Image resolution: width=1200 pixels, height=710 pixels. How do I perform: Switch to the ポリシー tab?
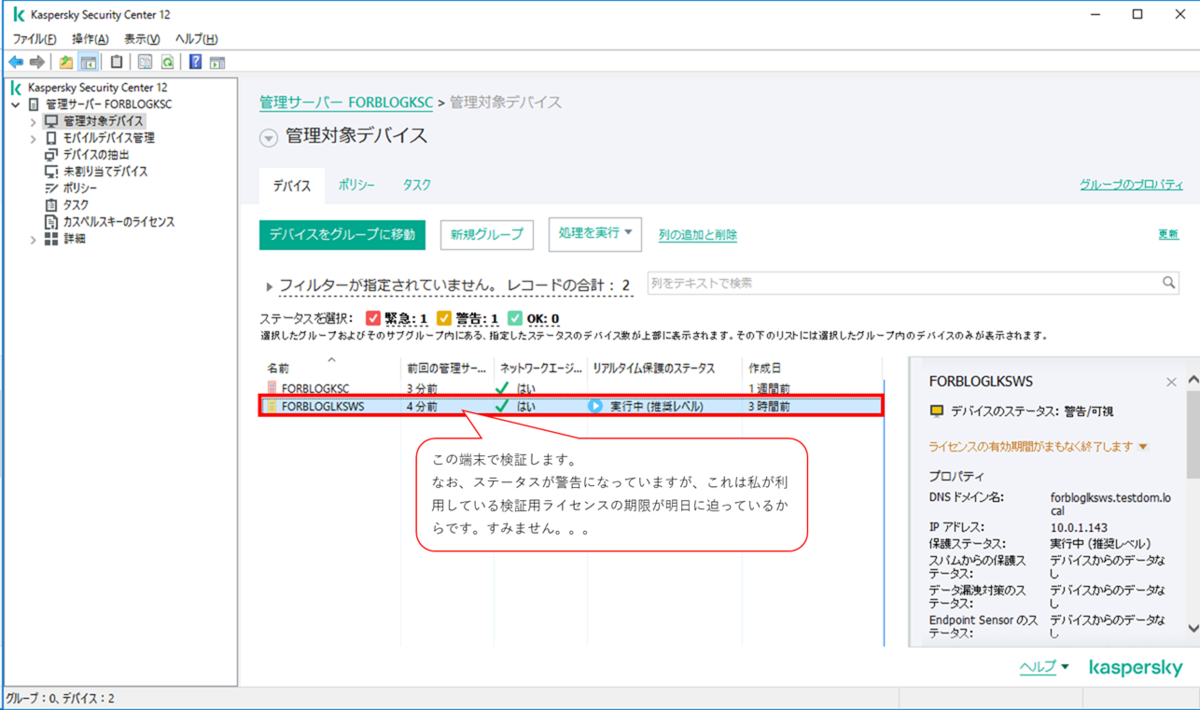tap(356, 185)
